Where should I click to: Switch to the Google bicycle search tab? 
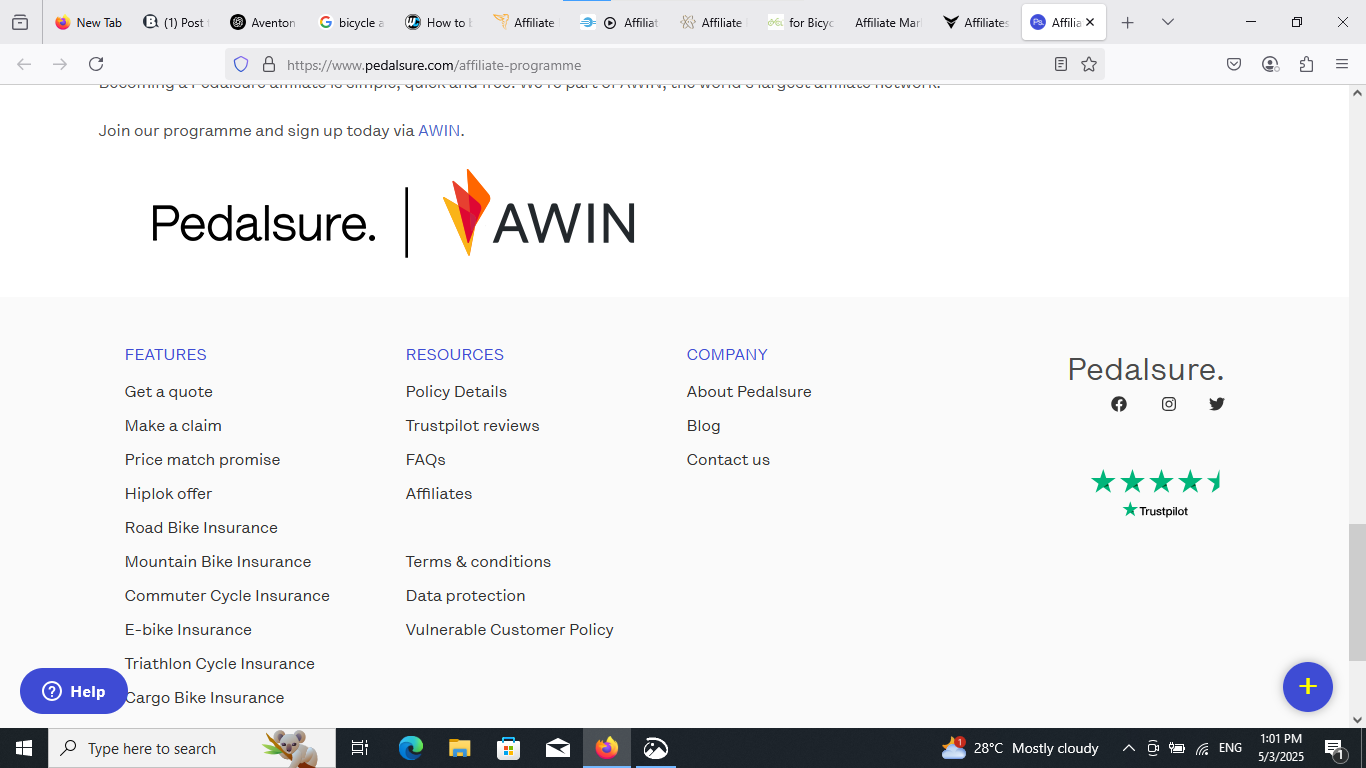point(351,22)
